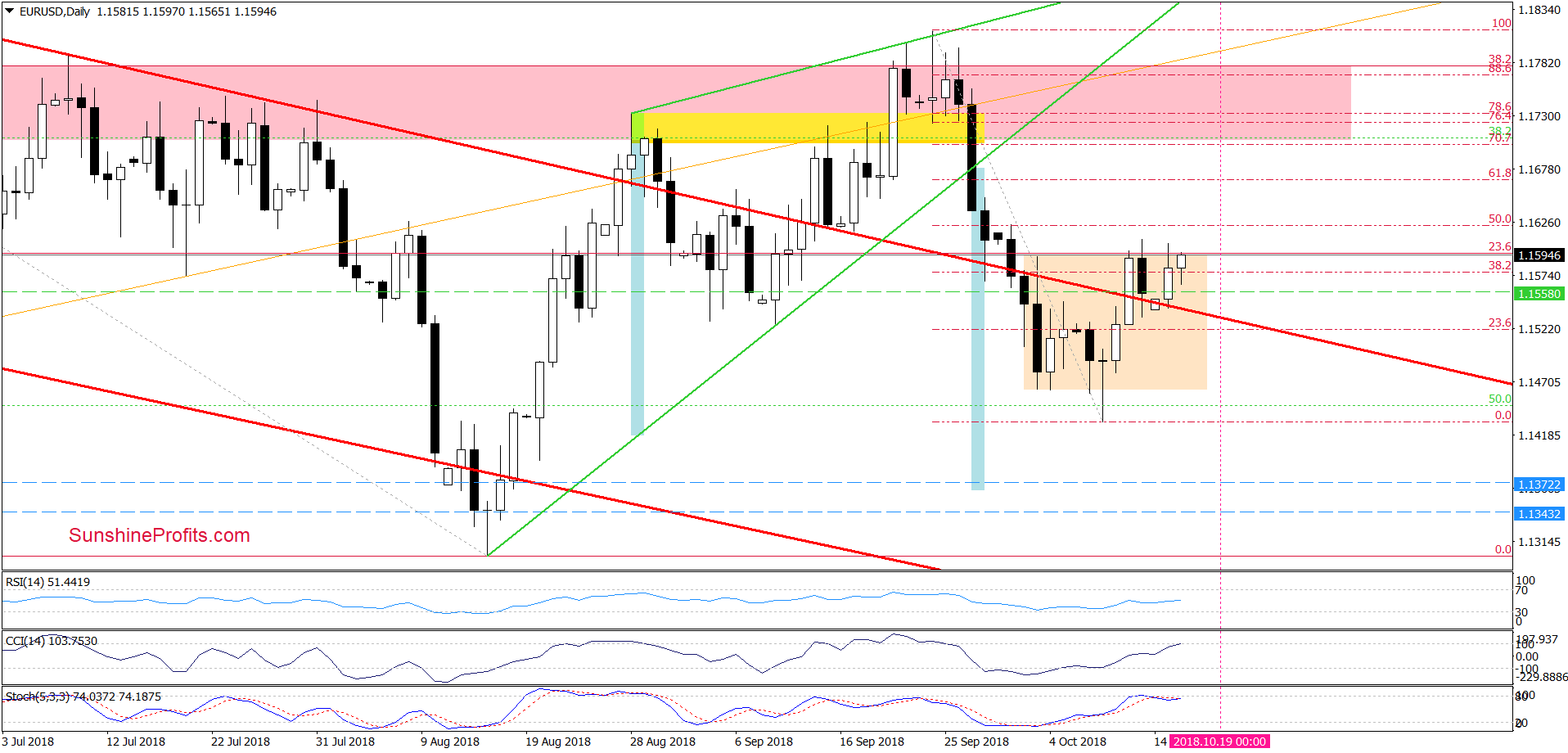Click the 31 Jul 2018 date label
1568x753 pixels.
[345, 742]
